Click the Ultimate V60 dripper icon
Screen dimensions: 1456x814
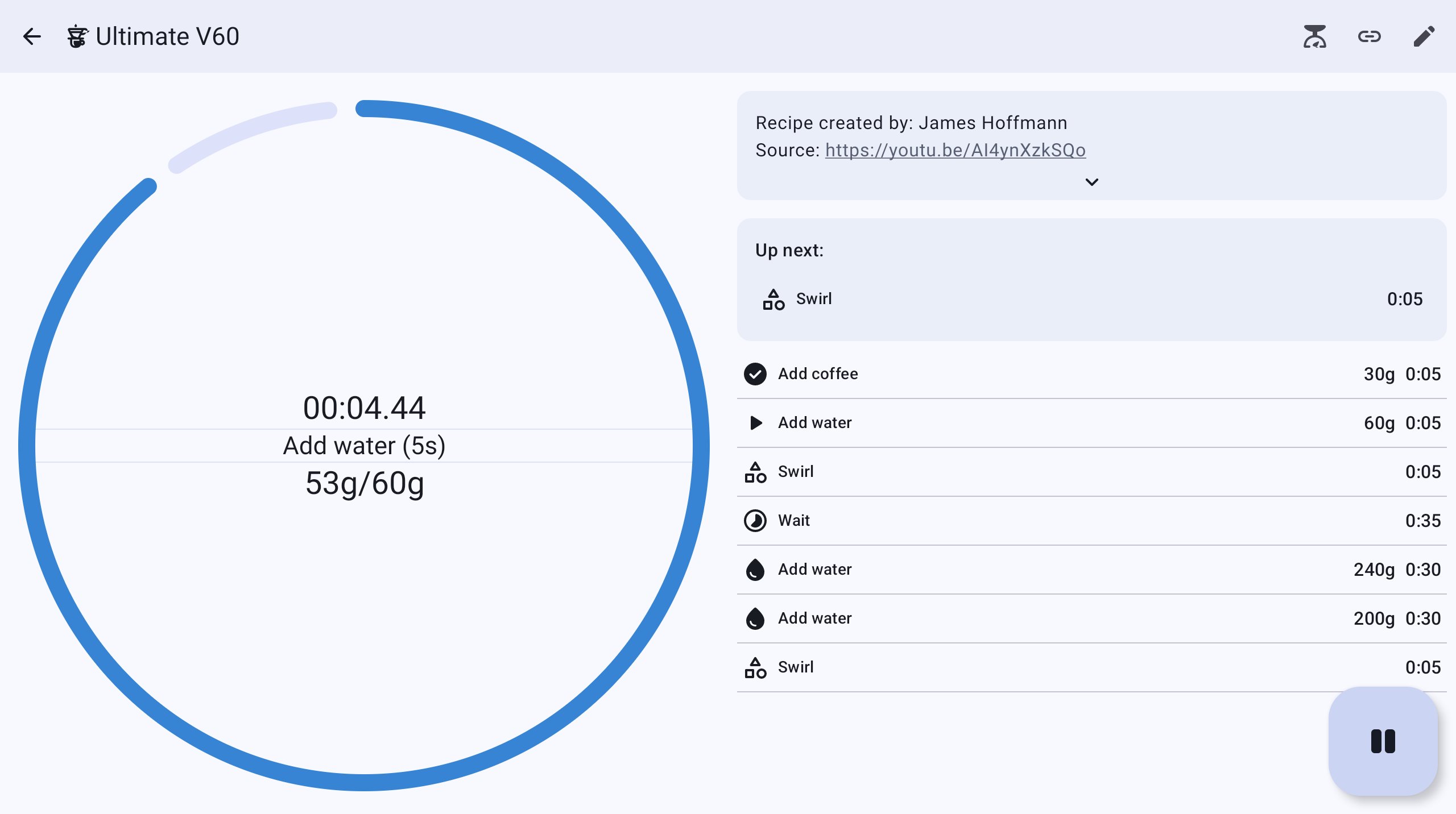coord(77,36)
